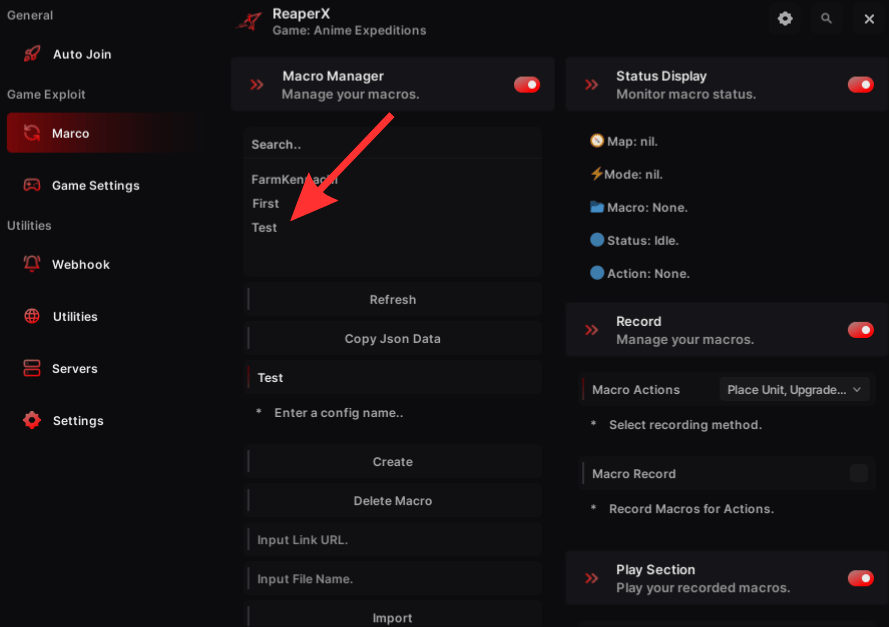Image resolution: width=889 pixels, height=627 pixels.
Task: Toggle the Play Section switch
Action: 860,578
